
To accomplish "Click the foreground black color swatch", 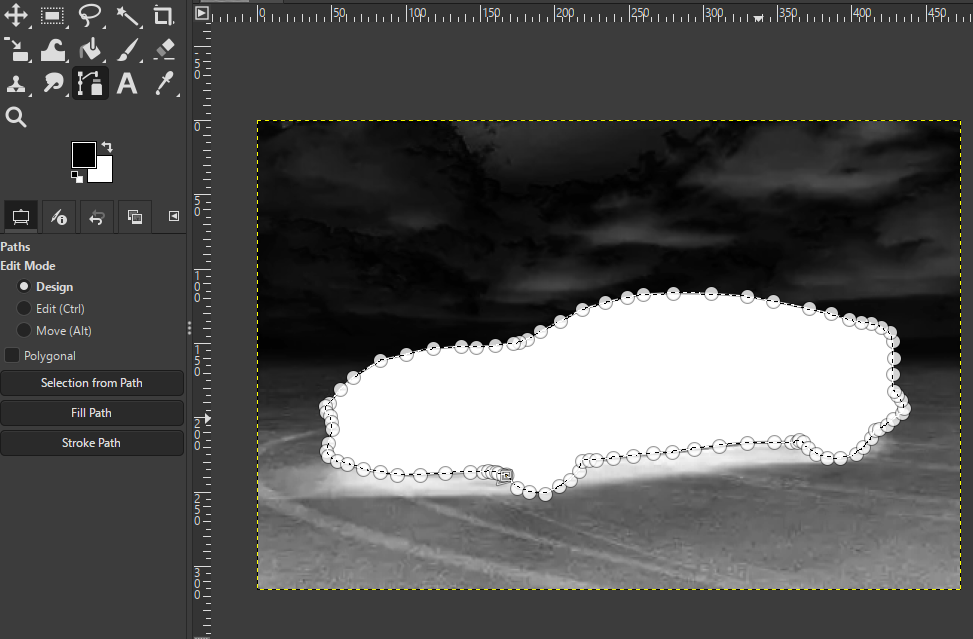I will pyautogui.click(x=83, y=153).
